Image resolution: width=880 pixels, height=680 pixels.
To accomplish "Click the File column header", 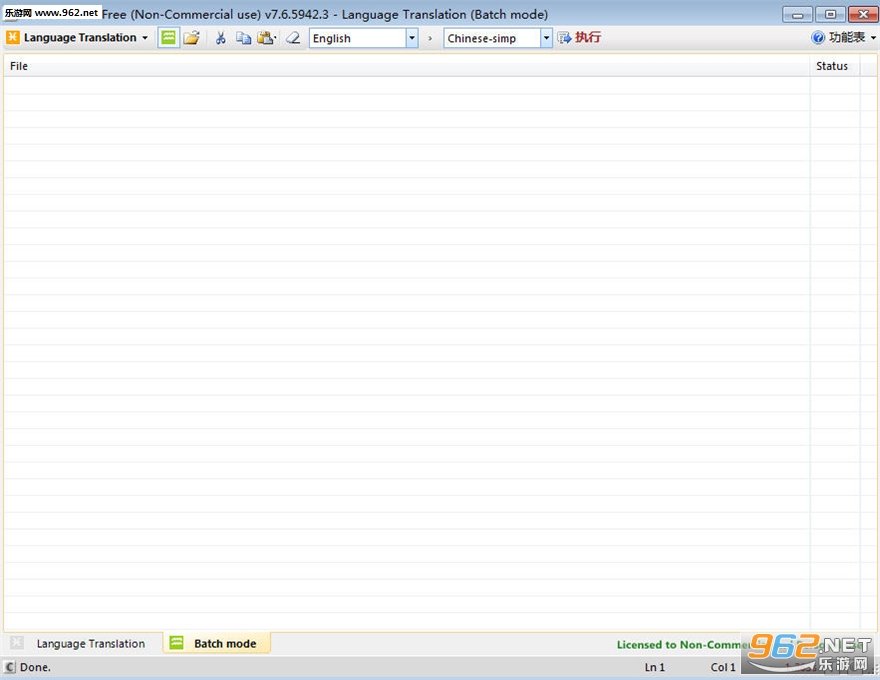I will pyautogui.click(x=407, y=66).
